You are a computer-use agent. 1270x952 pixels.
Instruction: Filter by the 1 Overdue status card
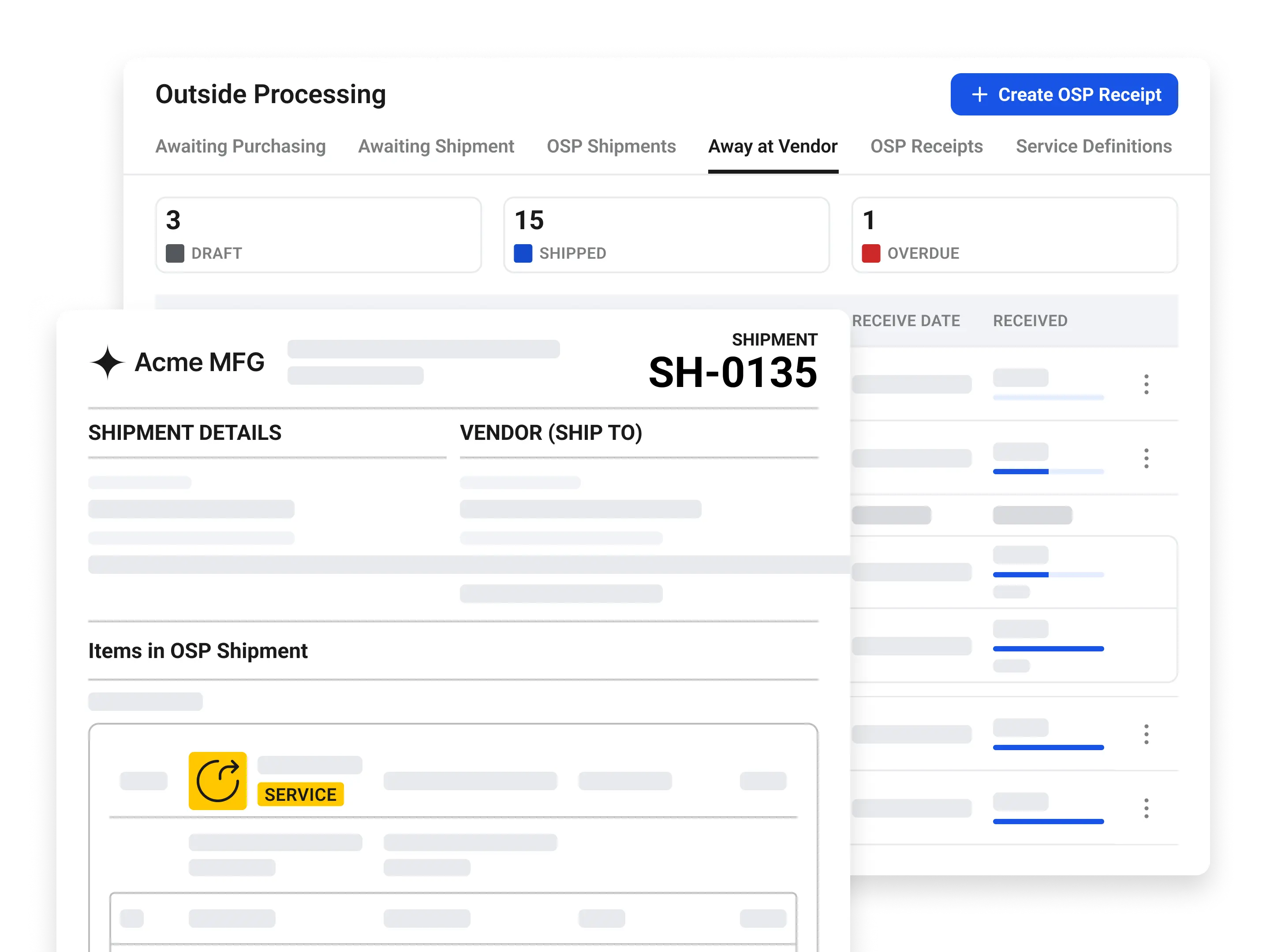tap(1015, 235)
